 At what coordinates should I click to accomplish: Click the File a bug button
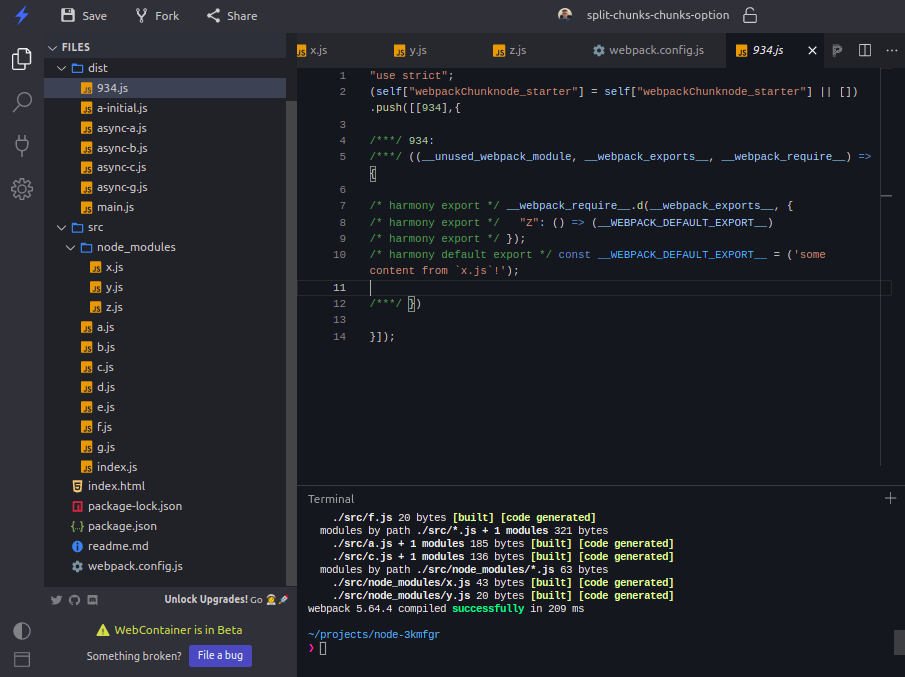coord(220,656)
